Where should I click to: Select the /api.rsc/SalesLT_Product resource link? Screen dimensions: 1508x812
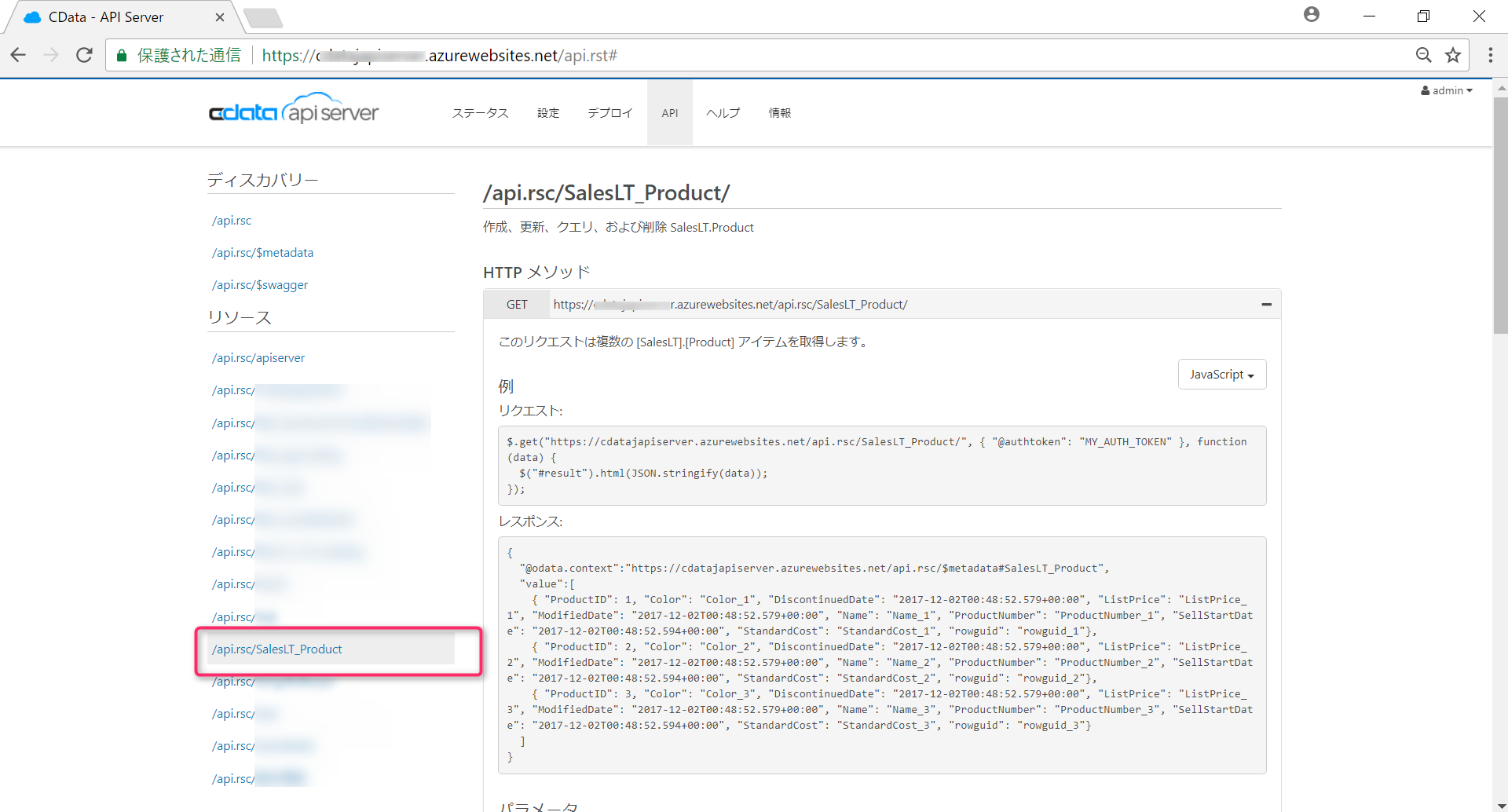(x=276, y=649)
